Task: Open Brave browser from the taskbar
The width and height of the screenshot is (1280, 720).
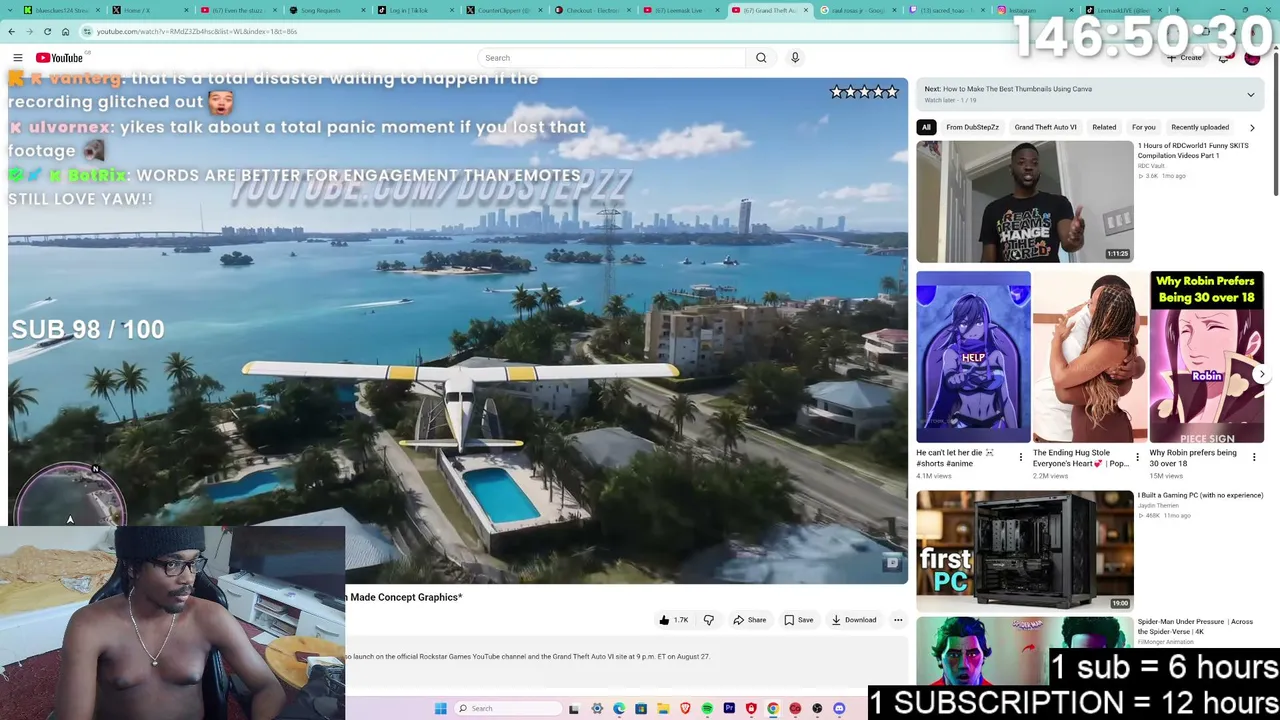Action: 685,709
